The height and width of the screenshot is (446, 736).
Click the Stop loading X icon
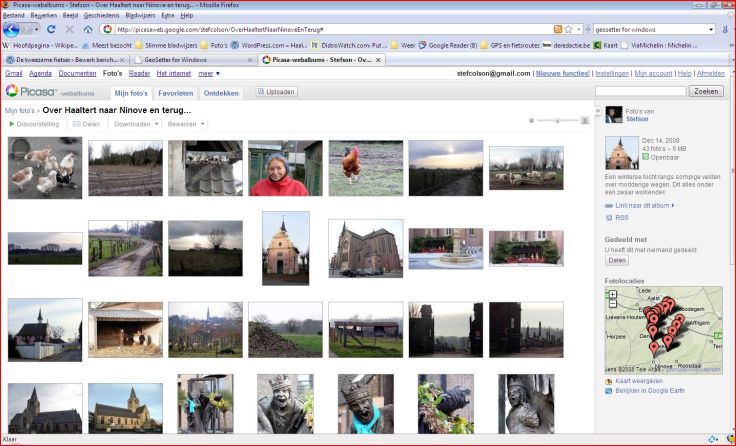[69, 30]
